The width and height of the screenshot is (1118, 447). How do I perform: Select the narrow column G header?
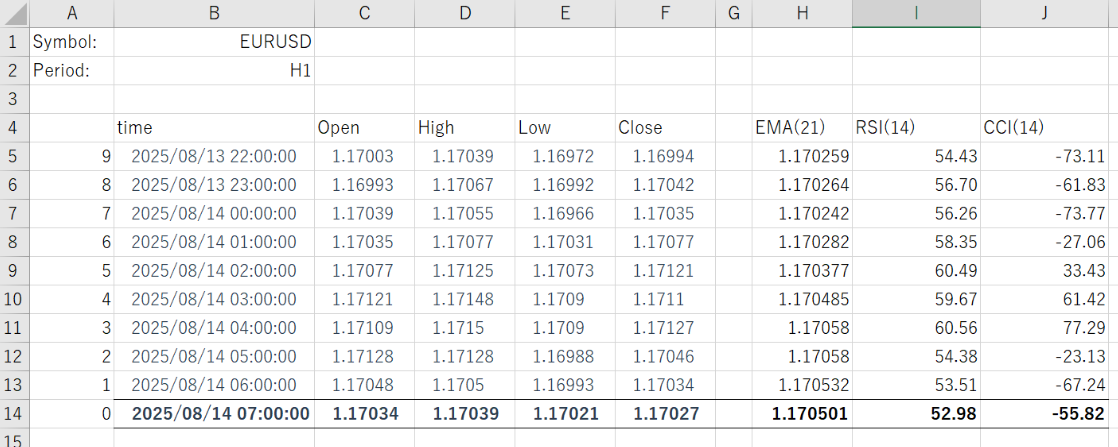point(734,13)
